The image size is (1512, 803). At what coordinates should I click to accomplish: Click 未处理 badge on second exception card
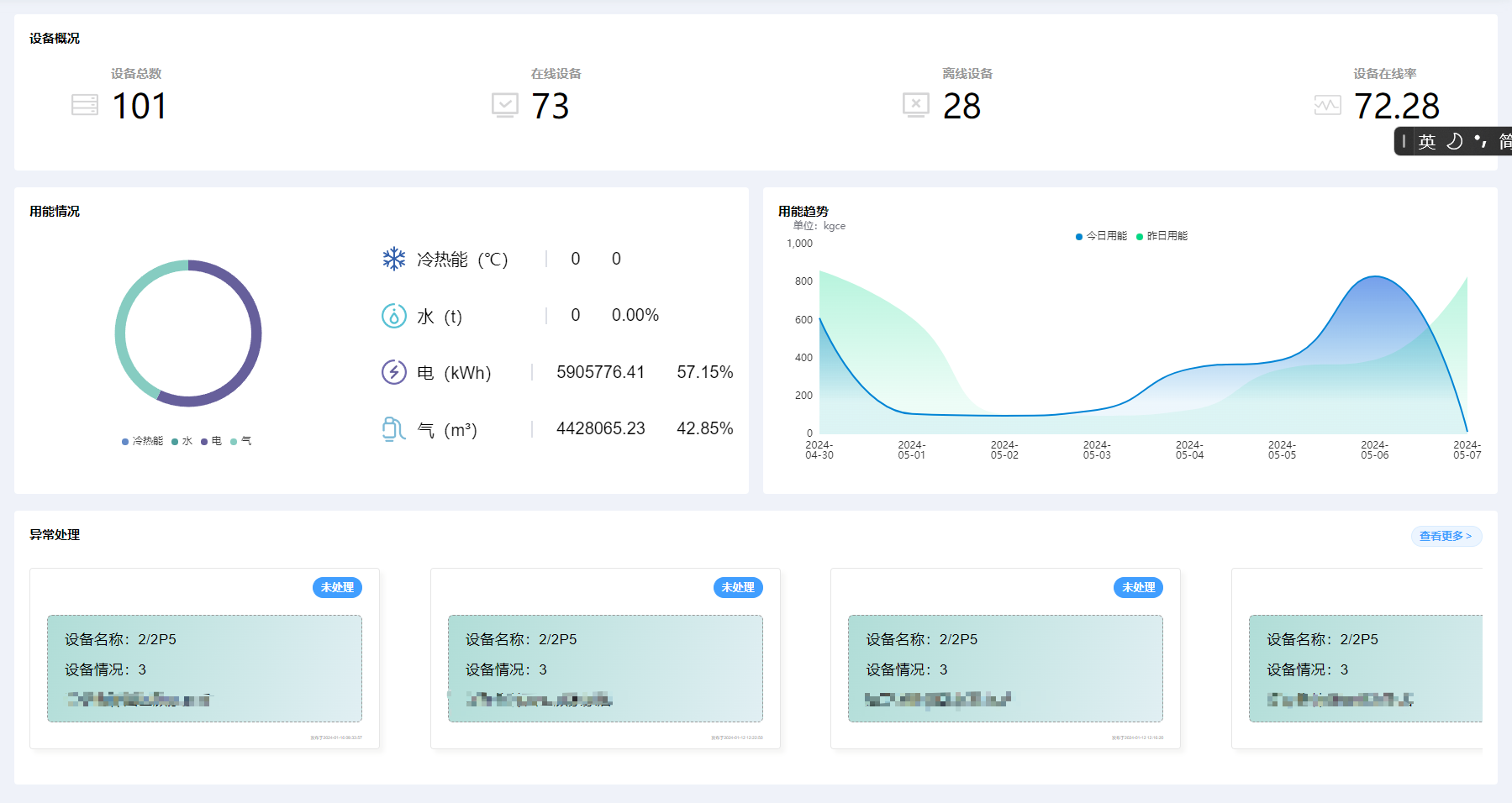[738, 588]
